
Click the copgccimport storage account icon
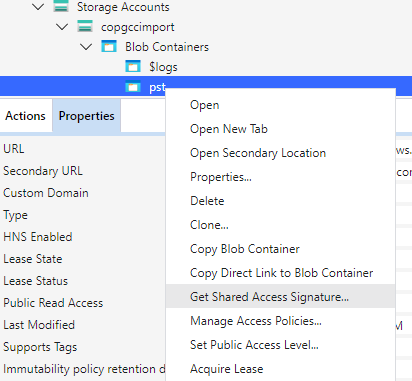(x=85, y=26)
